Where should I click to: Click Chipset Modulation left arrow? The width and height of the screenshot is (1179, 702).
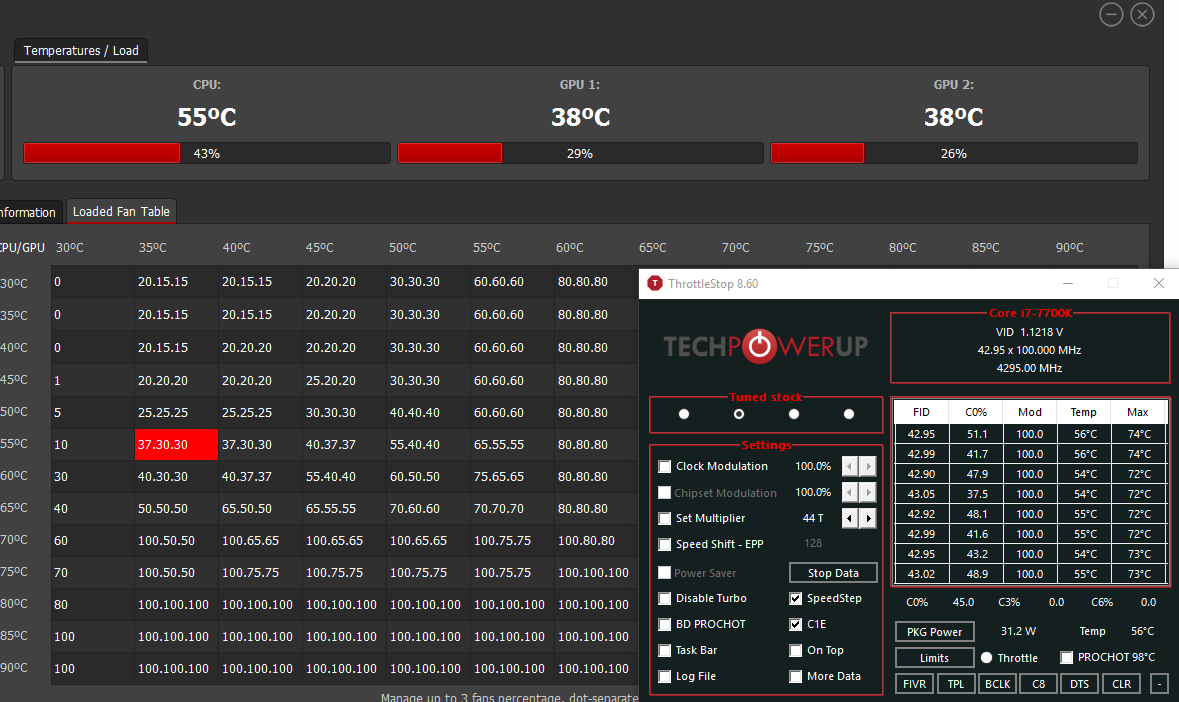coord(850,492)
